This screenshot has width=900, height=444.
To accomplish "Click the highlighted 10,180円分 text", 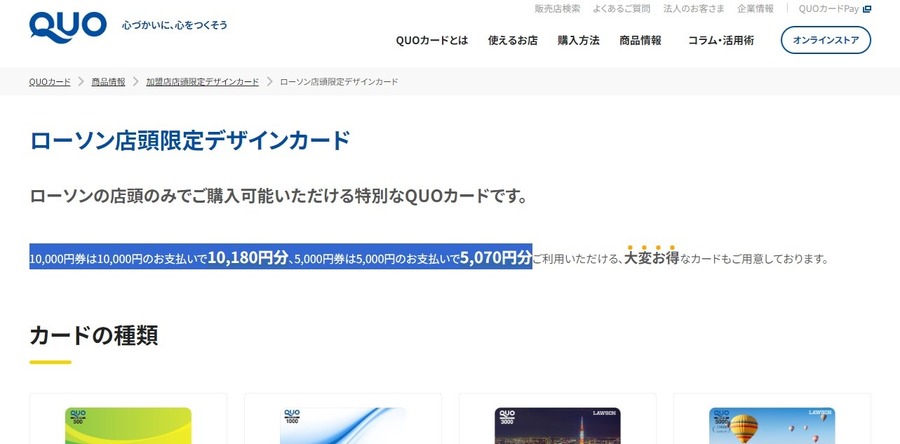I will pos(247,258).
